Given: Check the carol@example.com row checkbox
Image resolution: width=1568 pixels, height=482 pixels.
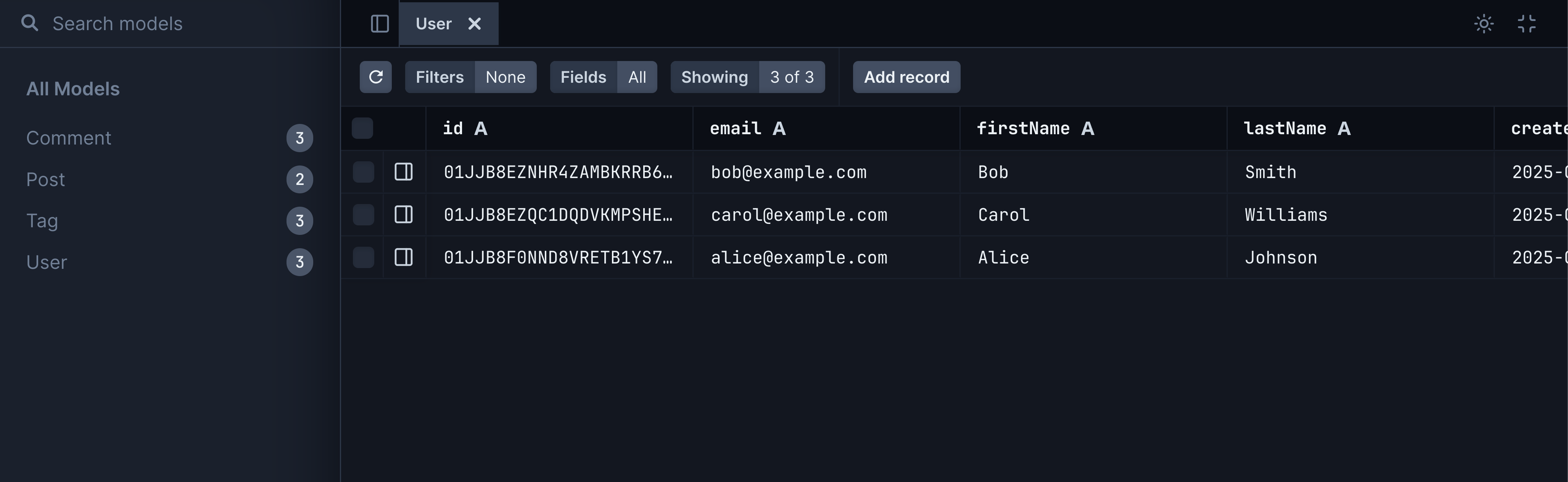Looking at the screenshot, I should click(x=364, y=215).
